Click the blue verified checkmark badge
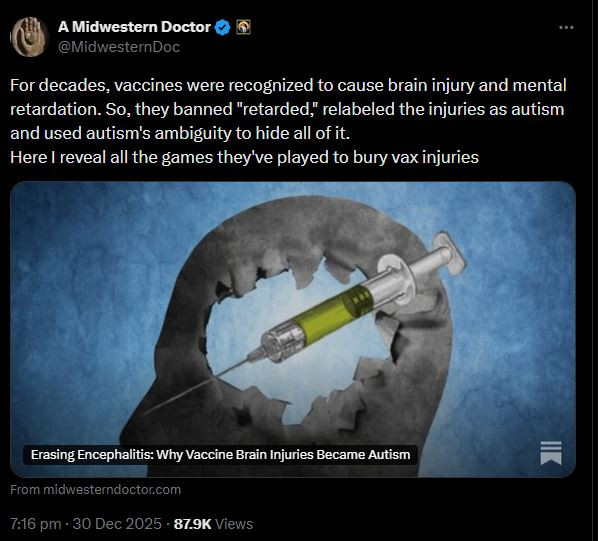 click(x=223, y=27)
